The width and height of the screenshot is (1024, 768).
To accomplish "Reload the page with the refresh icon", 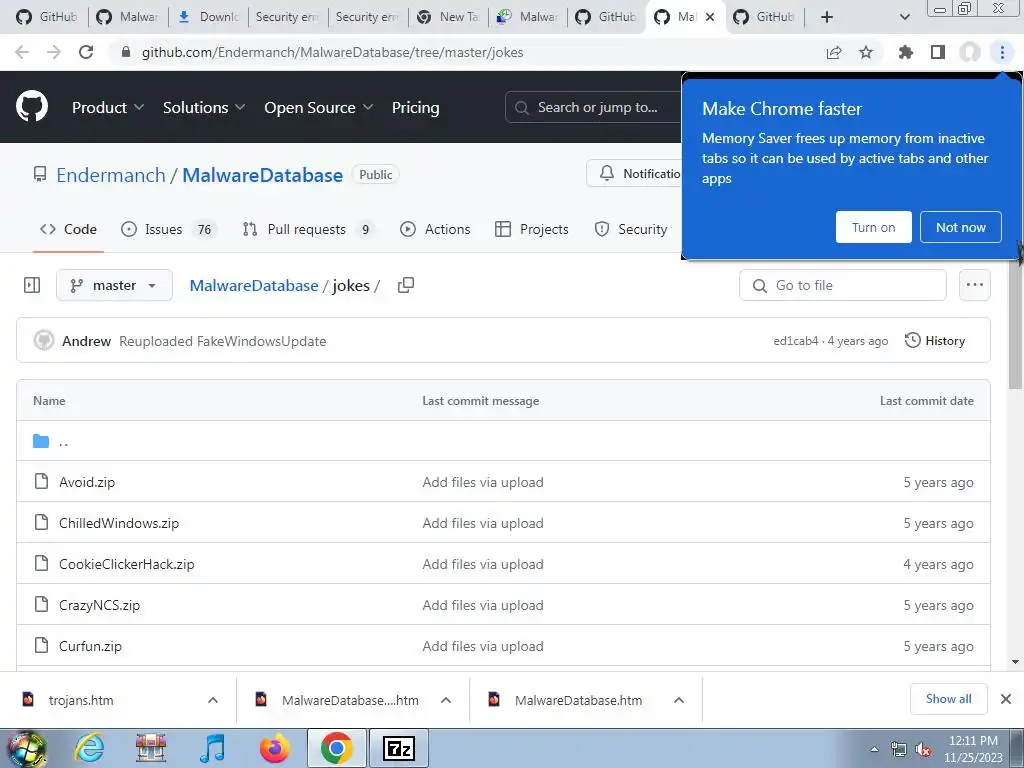I will point(86,52).
